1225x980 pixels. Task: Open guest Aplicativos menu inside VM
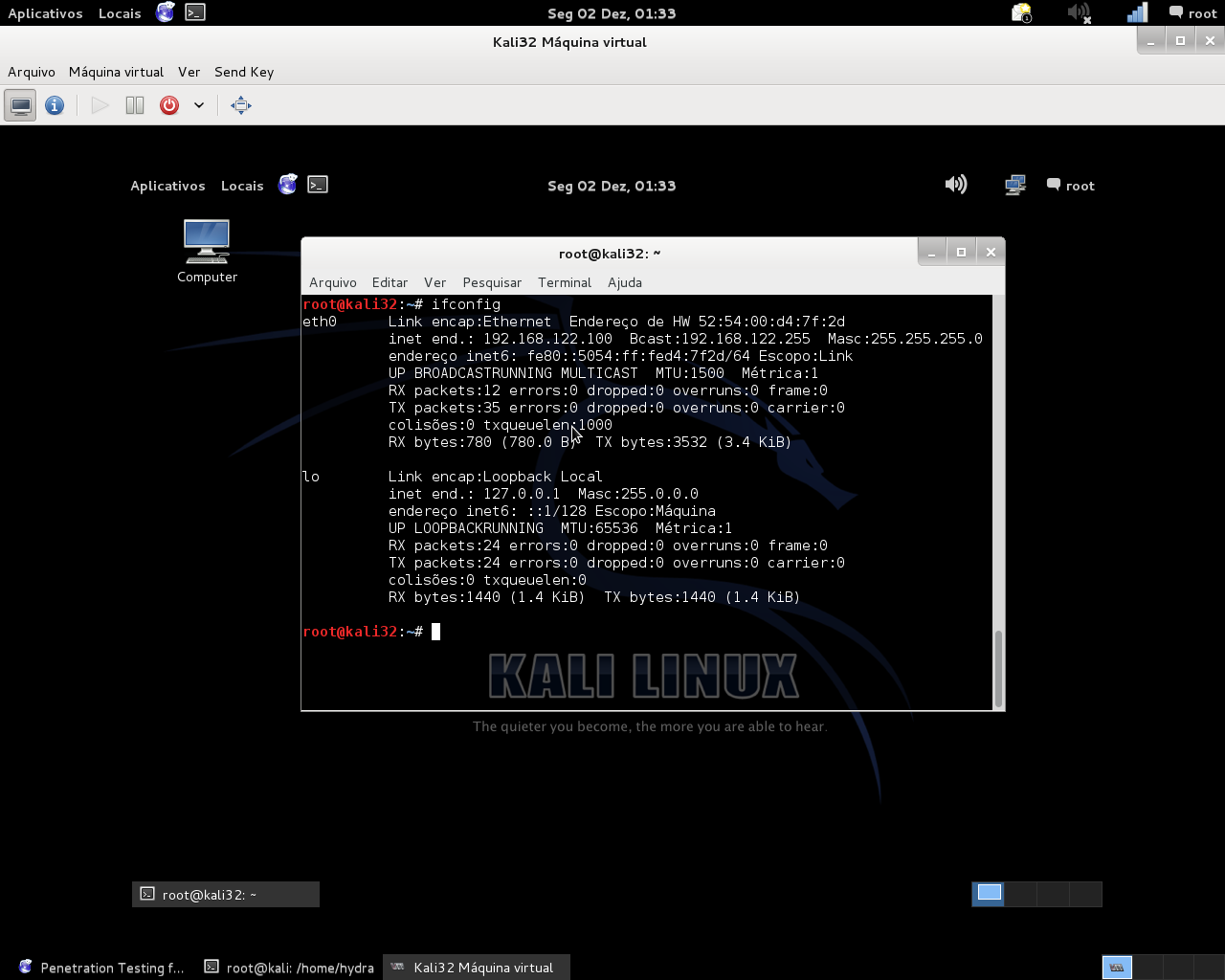(x=167, y=186)
